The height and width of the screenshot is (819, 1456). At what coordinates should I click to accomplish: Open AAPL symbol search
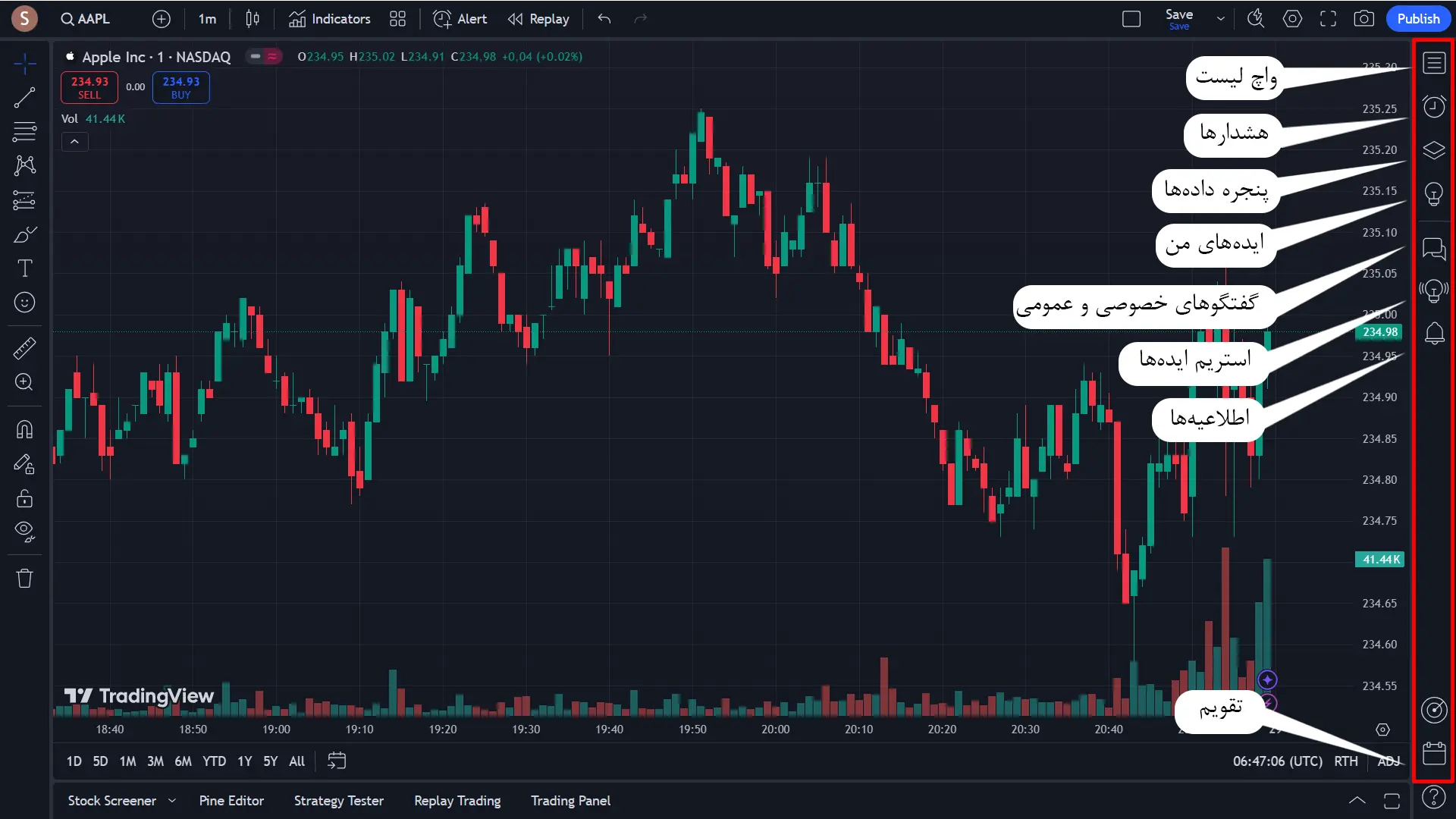(86, 19)
